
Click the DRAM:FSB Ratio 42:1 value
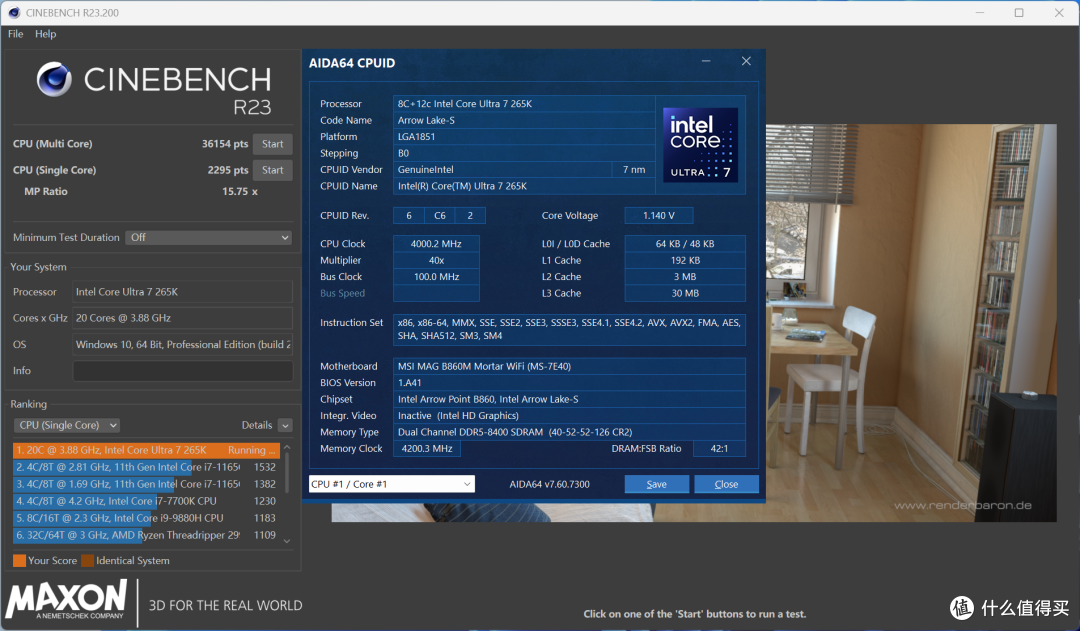[719, 448]
